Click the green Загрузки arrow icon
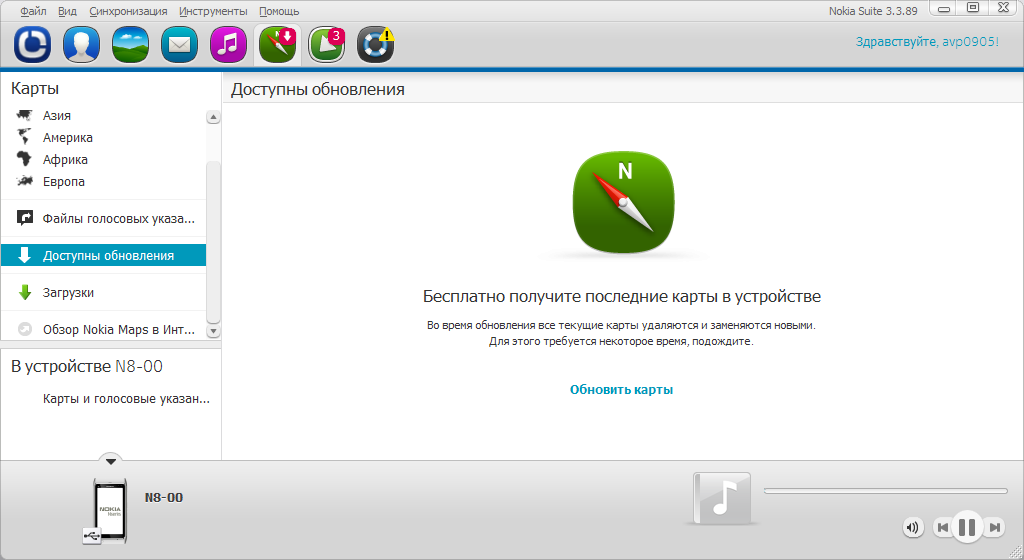Viewport: 1024px width, 560px height. [x=25, y=292]
